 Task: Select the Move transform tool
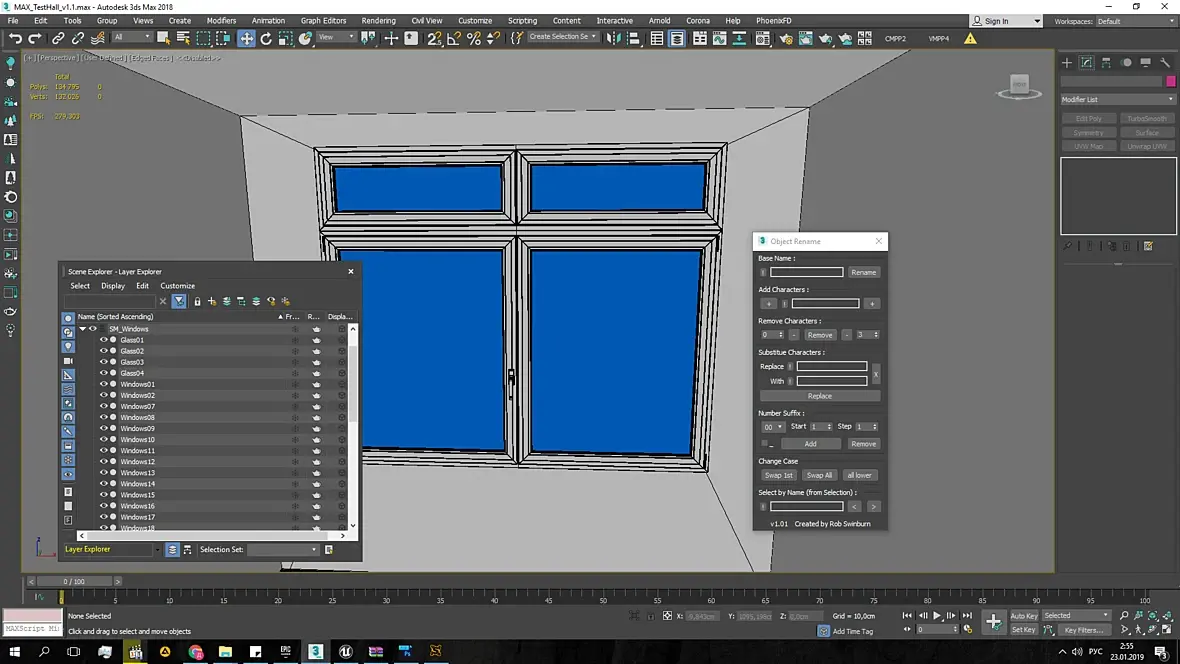(246, 38)
